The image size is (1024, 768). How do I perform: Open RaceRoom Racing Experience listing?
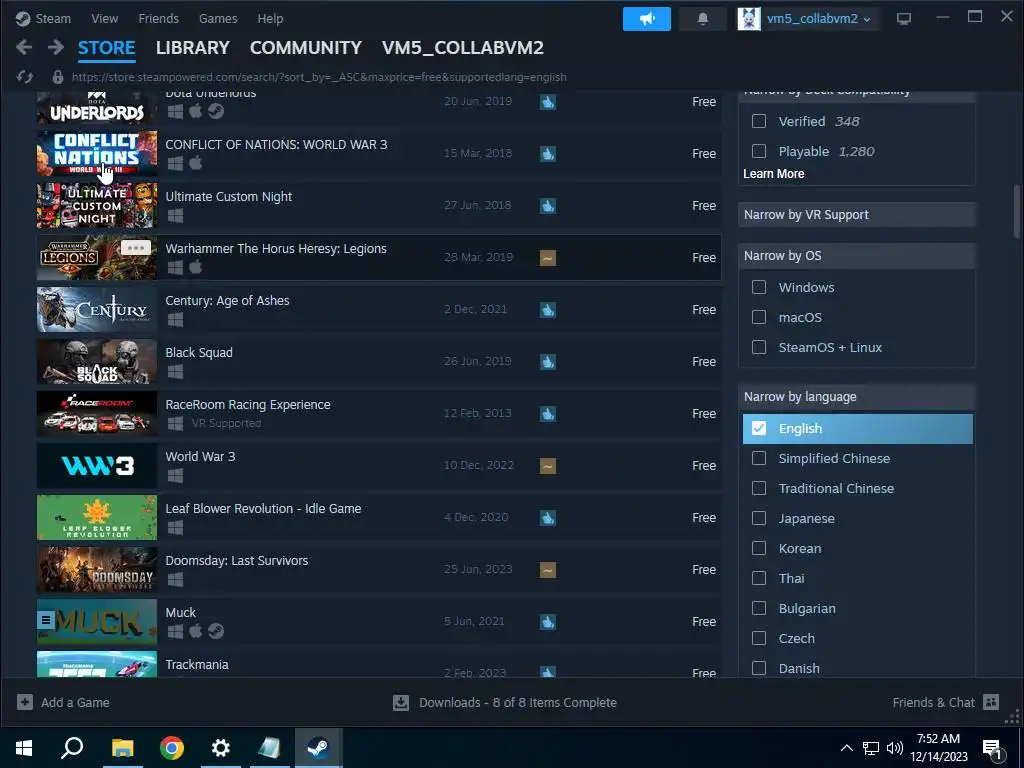(379, 413)
